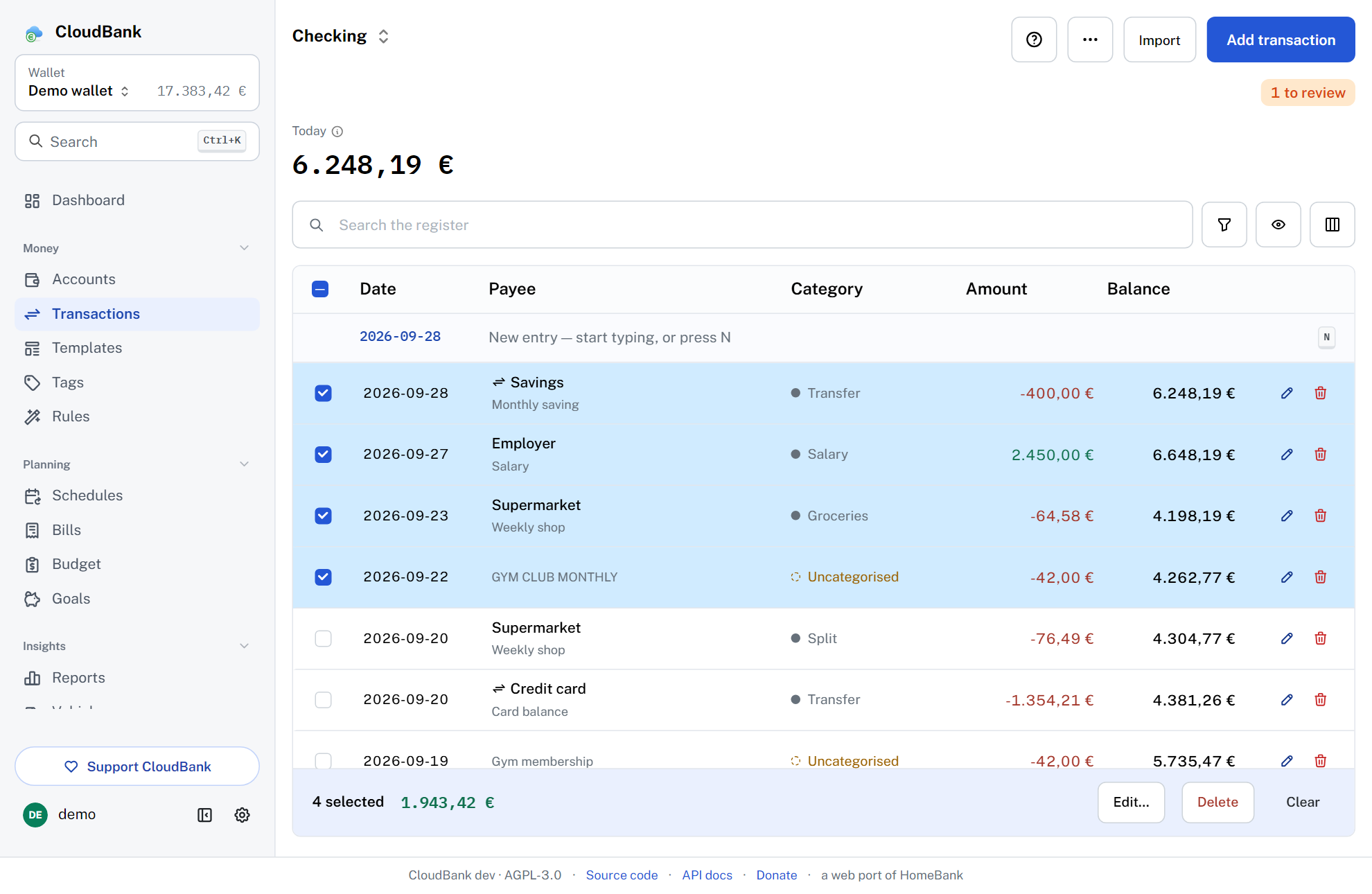Open Budget in the sidebar
Image resolution: width=1372 pixels, height=894 pixels.
pyautogui.click(x=137, y=564)
